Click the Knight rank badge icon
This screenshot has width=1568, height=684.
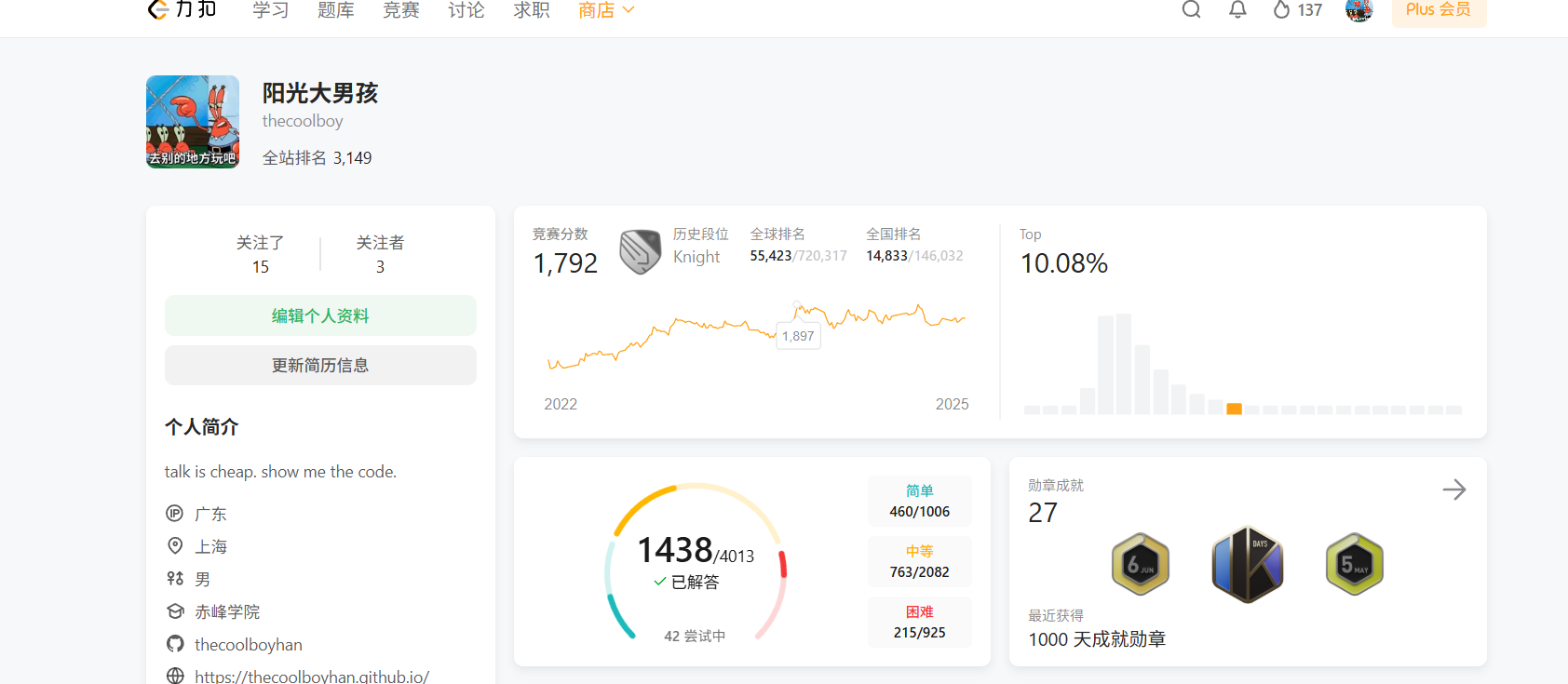640,251
